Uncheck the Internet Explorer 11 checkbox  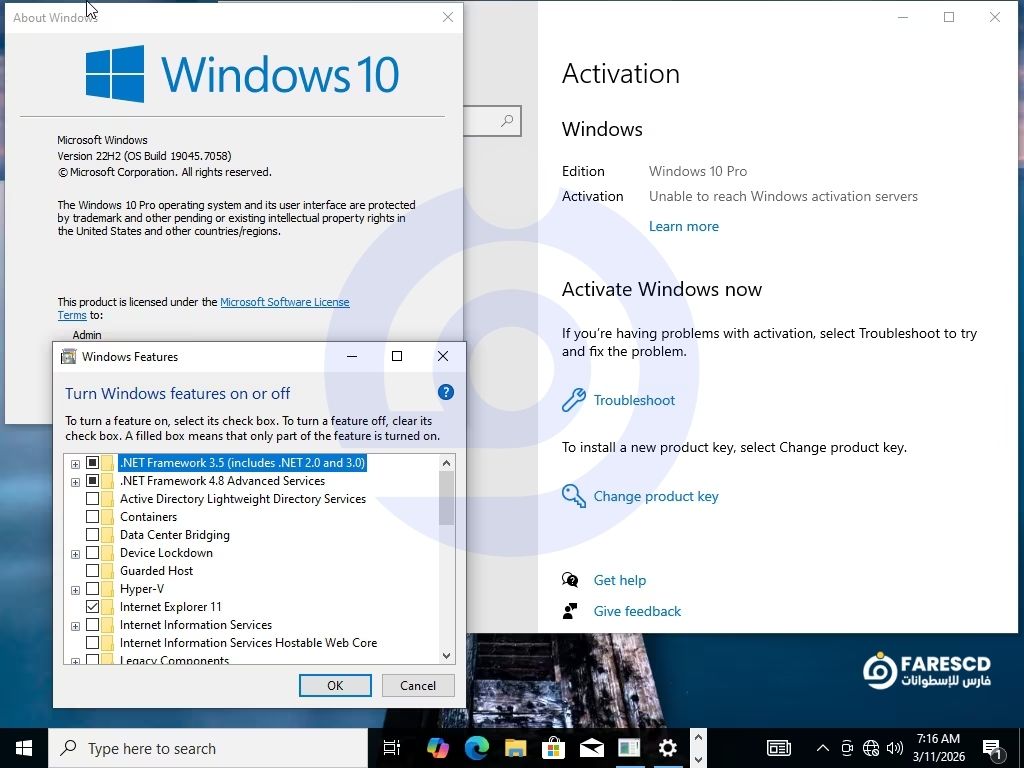93,607
